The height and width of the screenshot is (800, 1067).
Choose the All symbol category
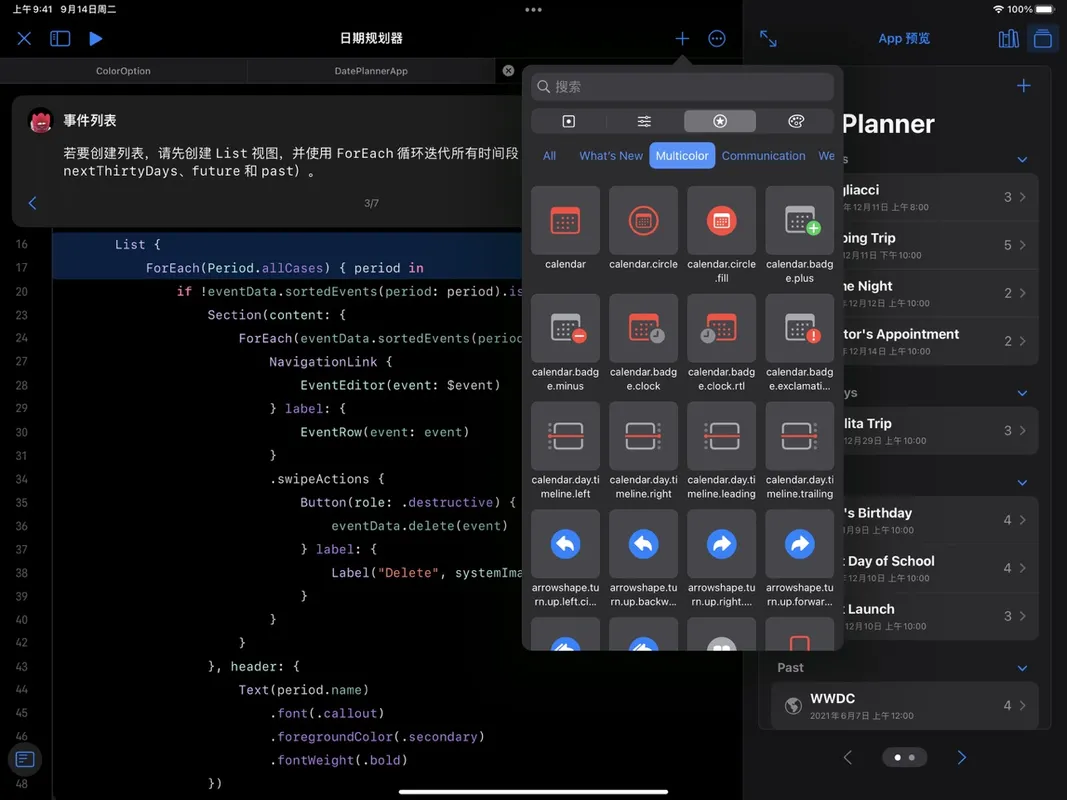pos(549,156)
